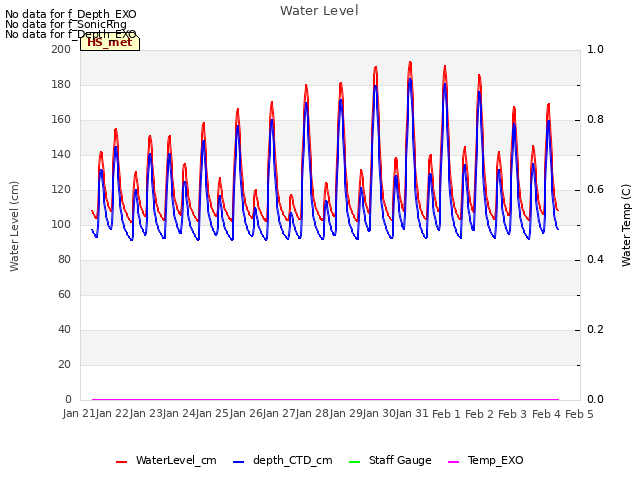Click the No data for f_SonicRng message
Viewport: 640px width, 480px height.
[x=66, y=24]
